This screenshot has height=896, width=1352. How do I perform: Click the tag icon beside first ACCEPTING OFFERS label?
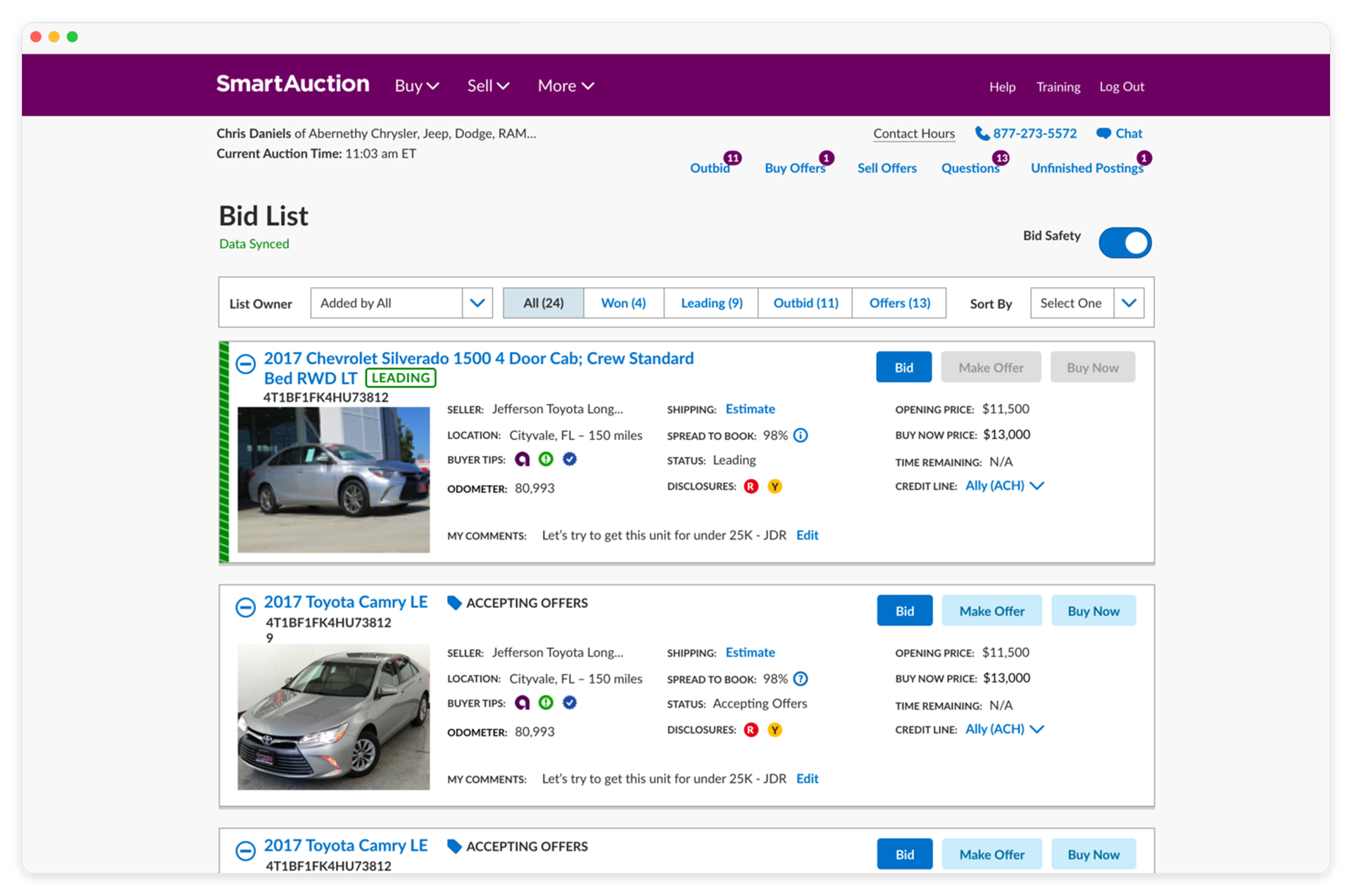(x=454, y=603)
